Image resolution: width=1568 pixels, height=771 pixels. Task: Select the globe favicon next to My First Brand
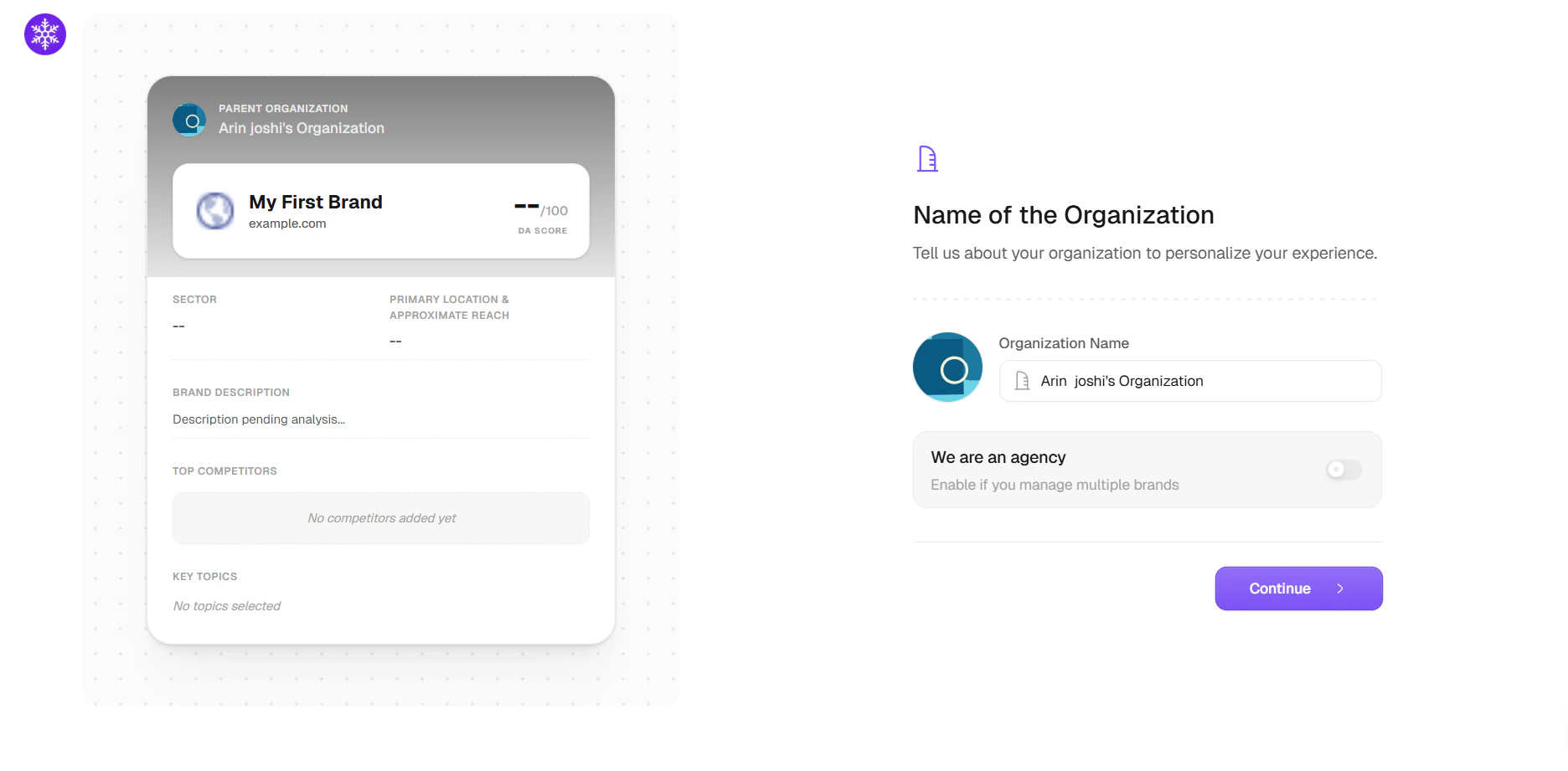[x=215, y=212]
